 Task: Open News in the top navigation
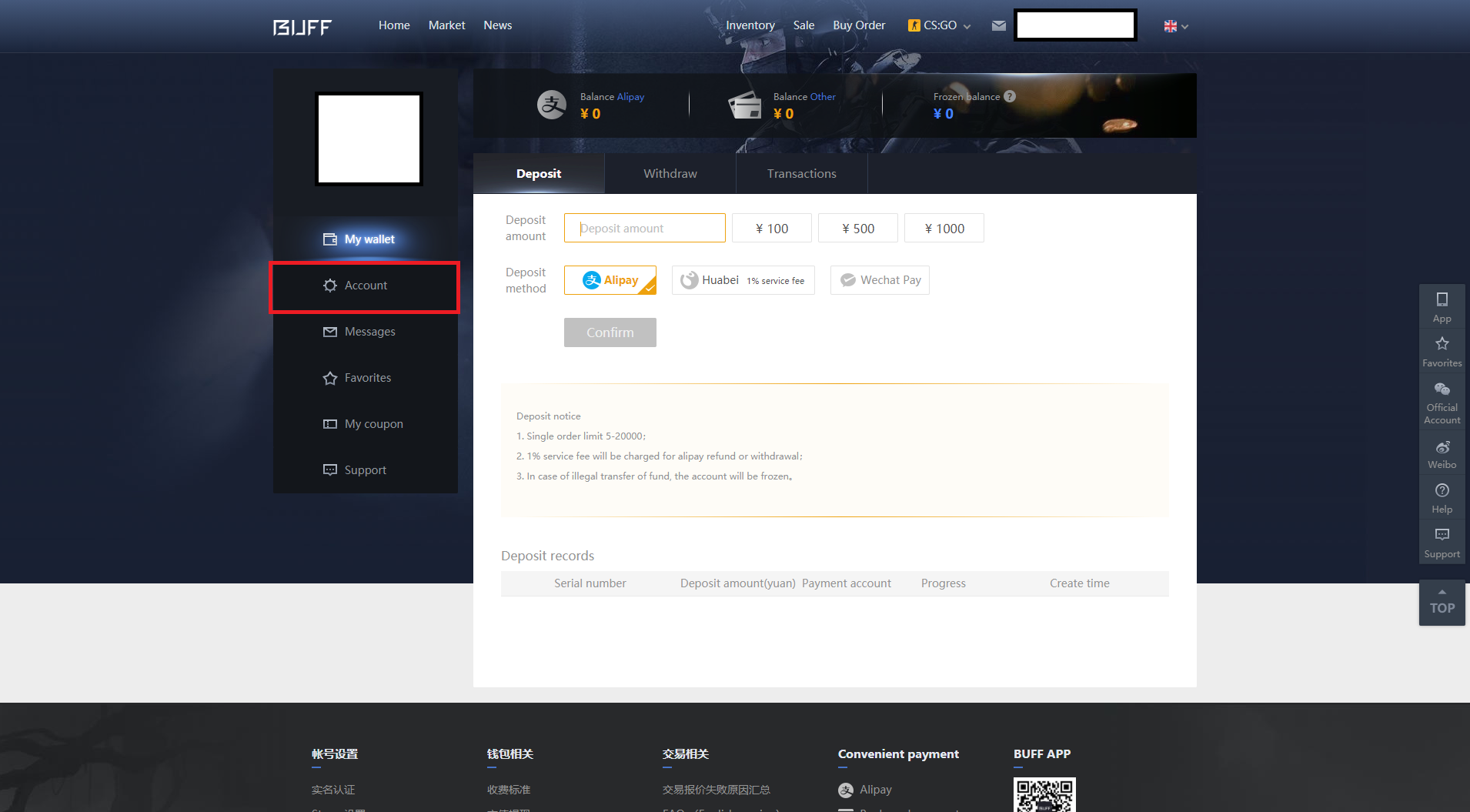click(498, 25)
